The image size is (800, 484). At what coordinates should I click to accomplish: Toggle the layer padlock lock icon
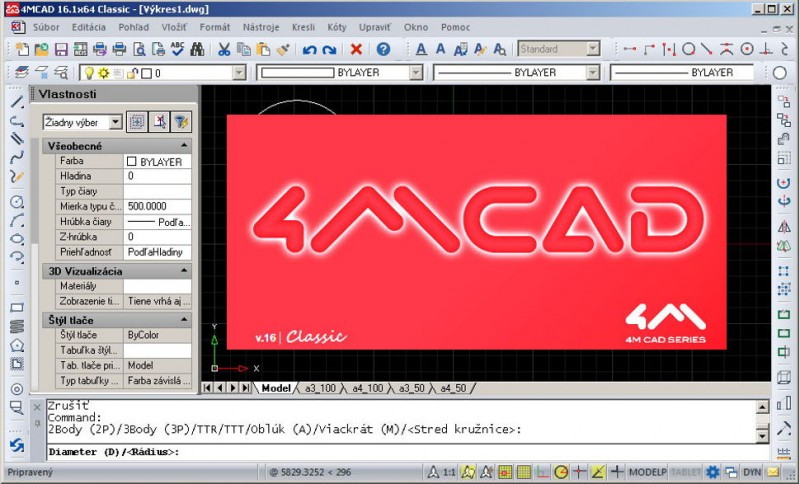coord(133,73)
